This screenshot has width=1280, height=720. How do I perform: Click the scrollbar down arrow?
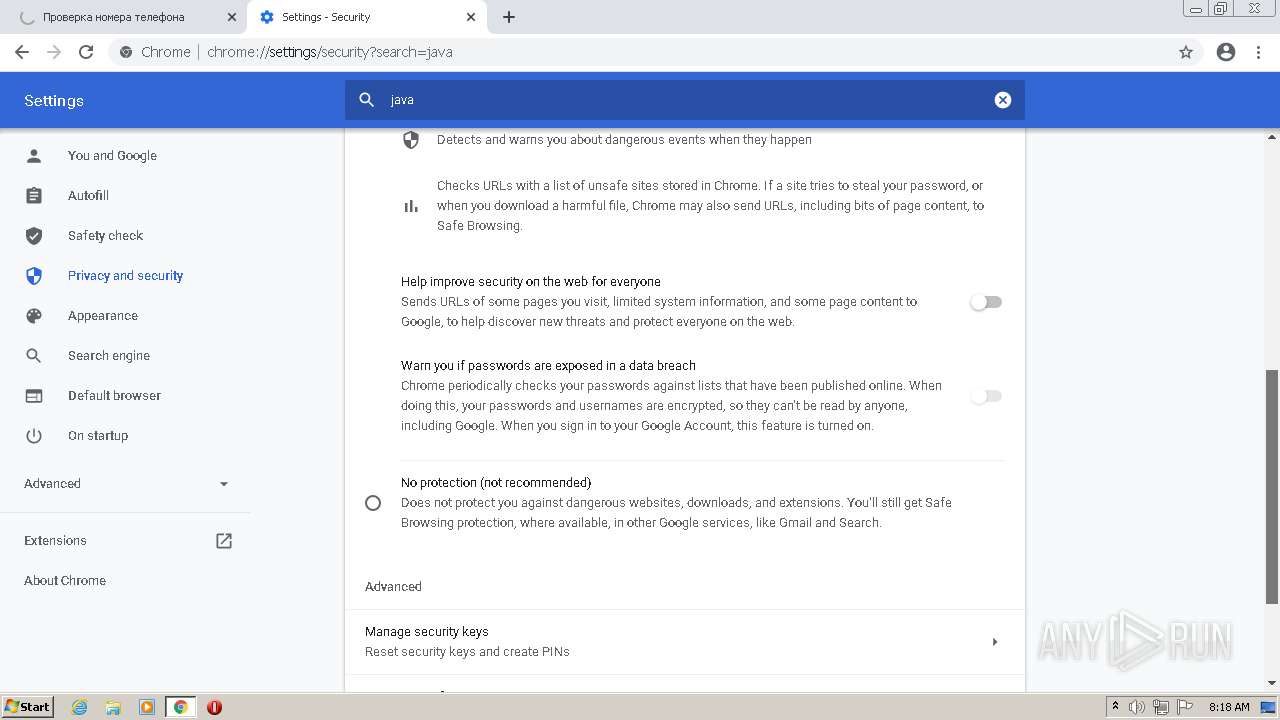[1272, 684]
